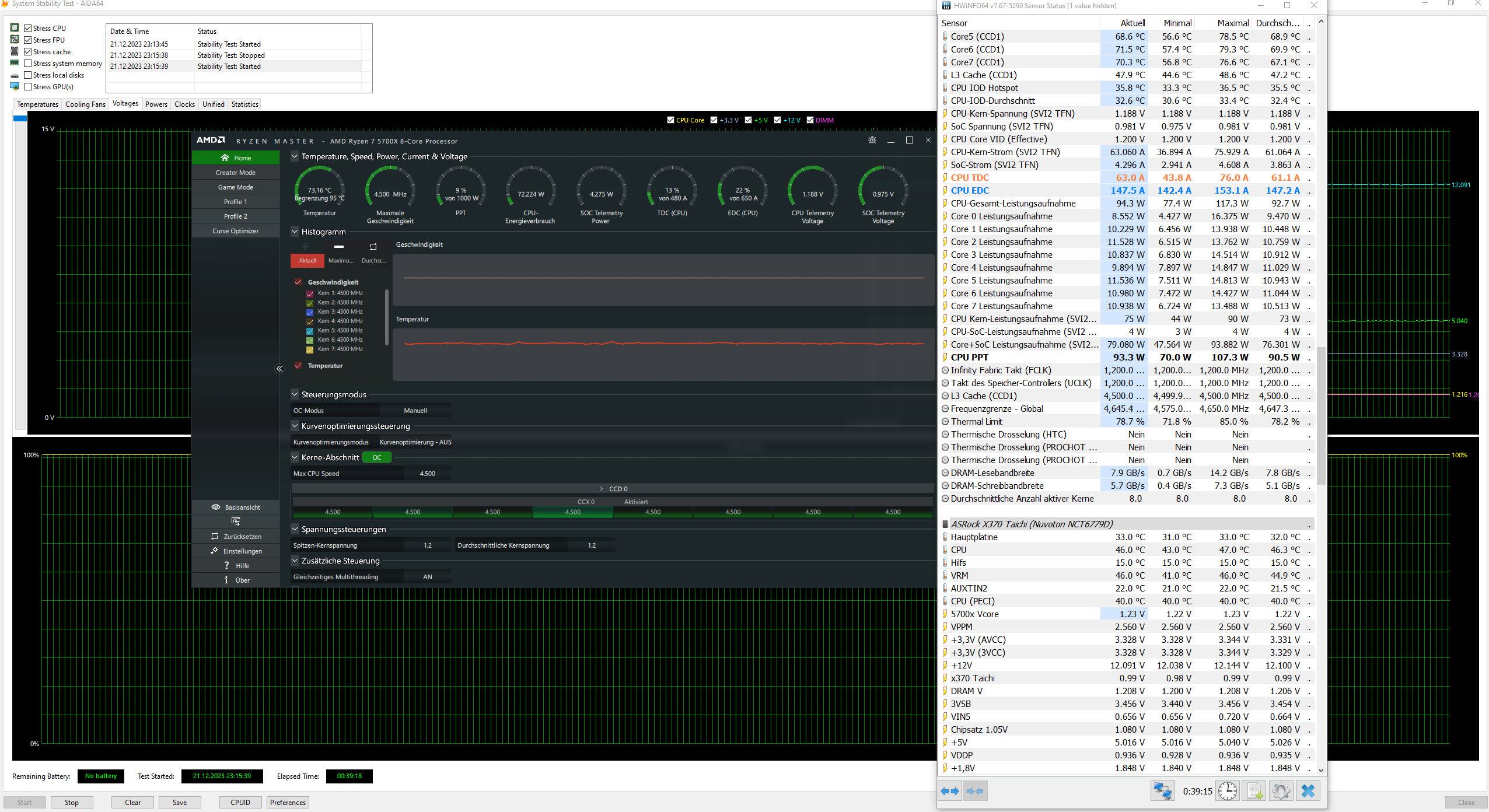The image size is (1489, 812).
Task: Click histogram reset view loop icon
Action: 373,246
